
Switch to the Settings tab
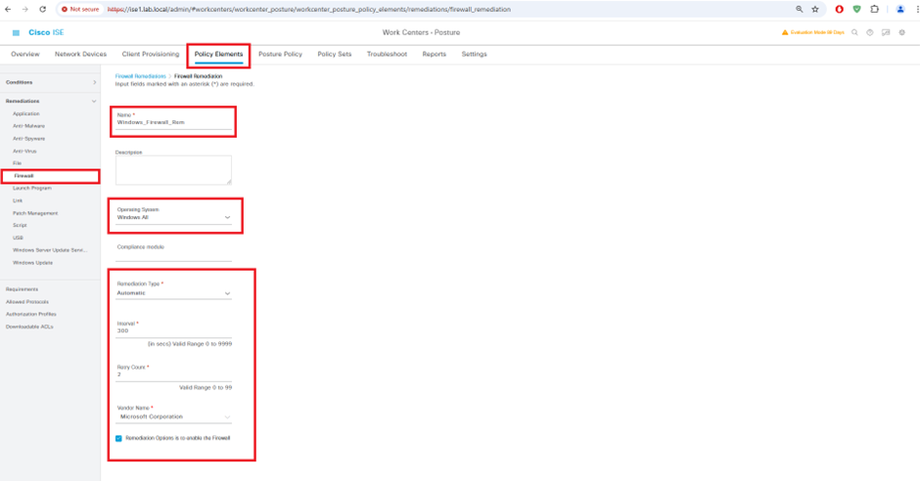[474, 54]
